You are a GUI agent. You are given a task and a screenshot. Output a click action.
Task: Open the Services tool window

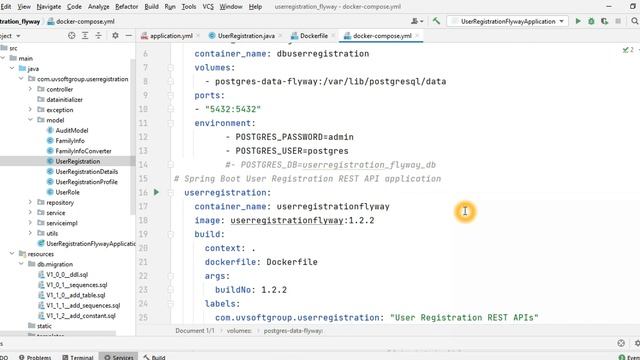(119, 357)
